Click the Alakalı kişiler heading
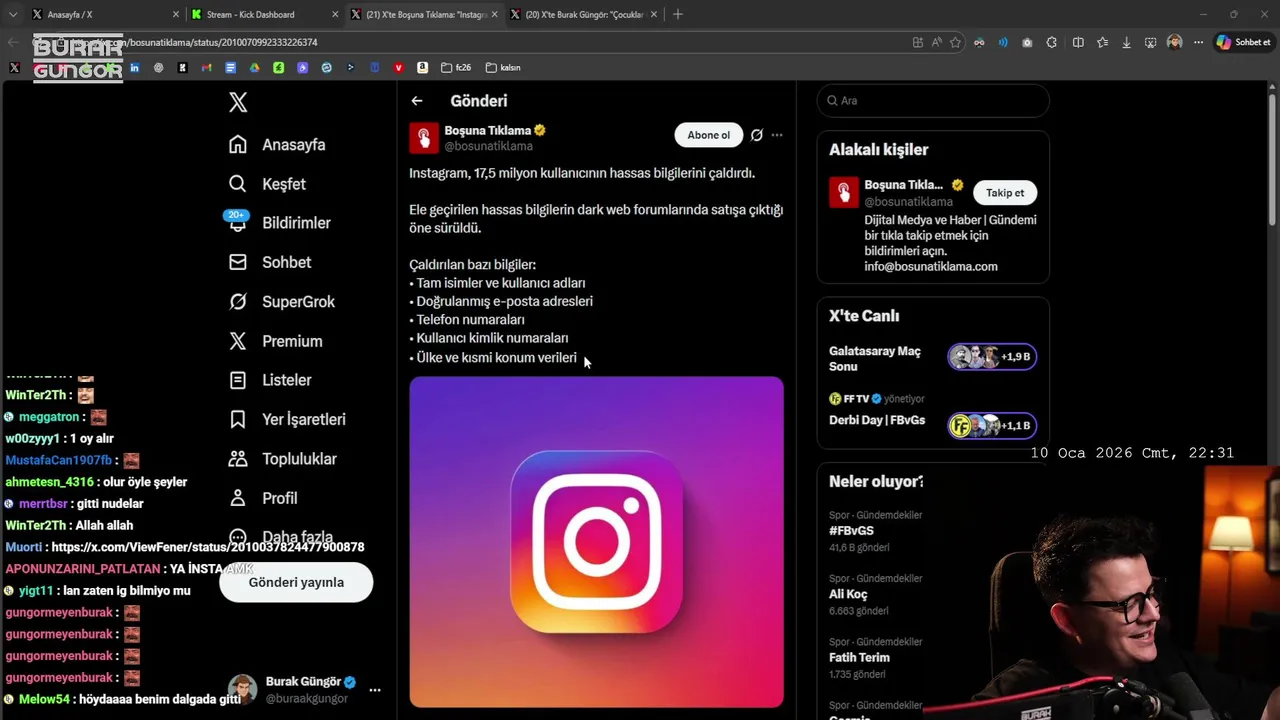Image resolution: width=1280 pixels, height=720 pixels. [x=878, y=150]
